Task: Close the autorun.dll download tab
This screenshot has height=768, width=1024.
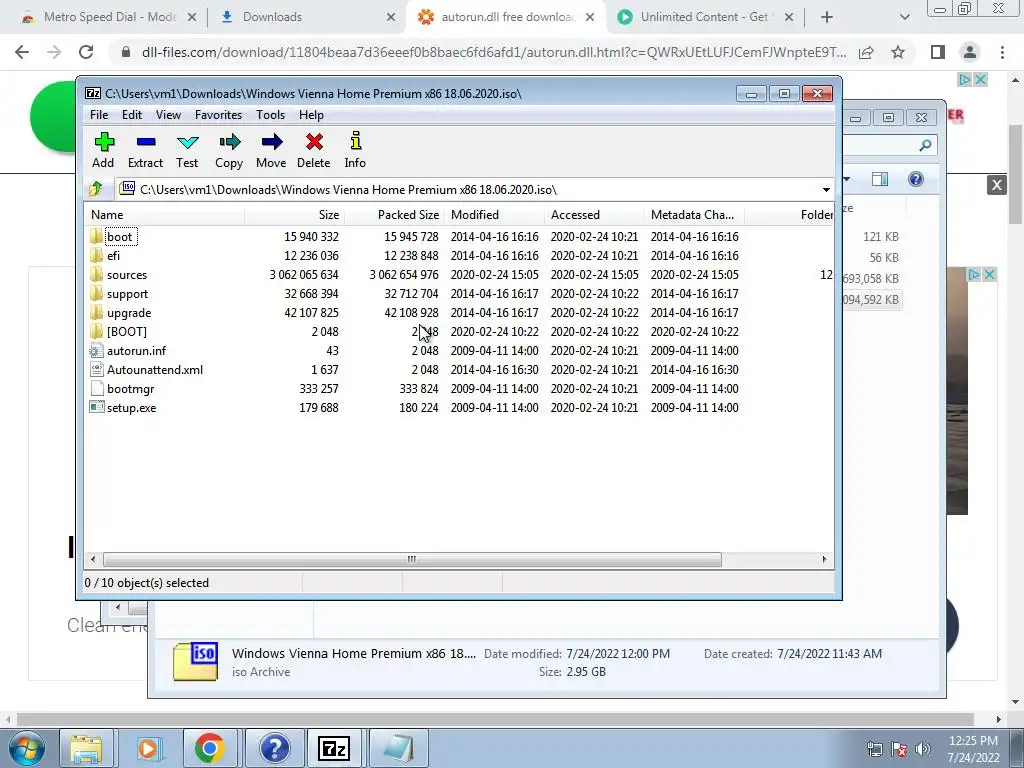Action: [590, 17]
